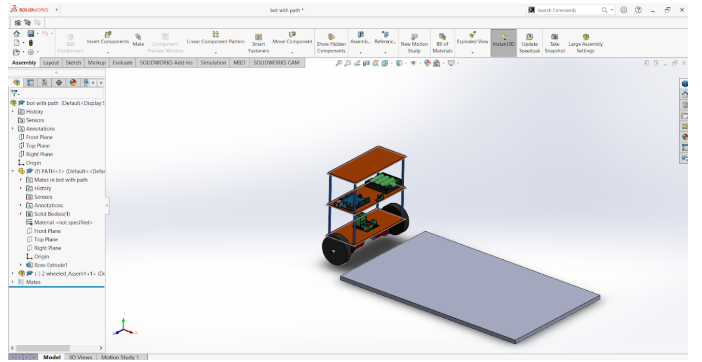Open the SOLIDWORKS Resources home icon in task pane

coord(685,94)
